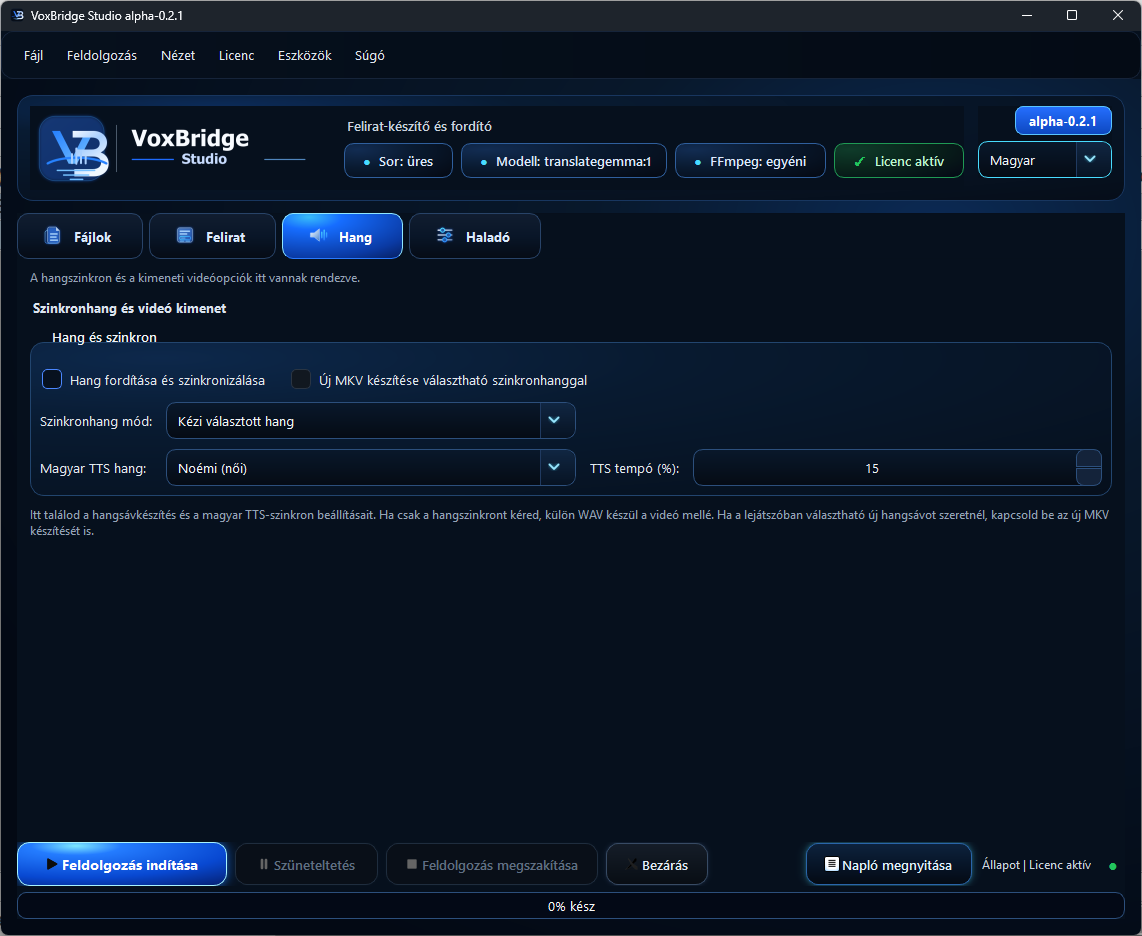Start processing with Feldolgozás indítása
Screen dimensions: 1142x936
122,864
